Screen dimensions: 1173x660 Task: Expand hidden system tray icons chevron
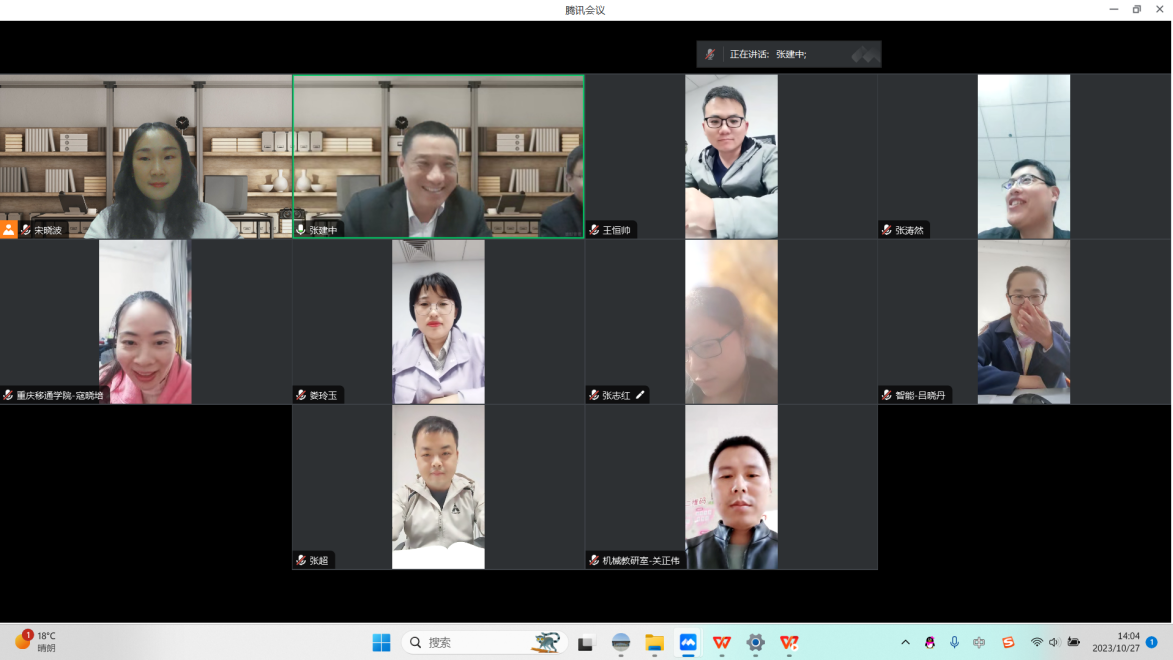click(906, 642)
